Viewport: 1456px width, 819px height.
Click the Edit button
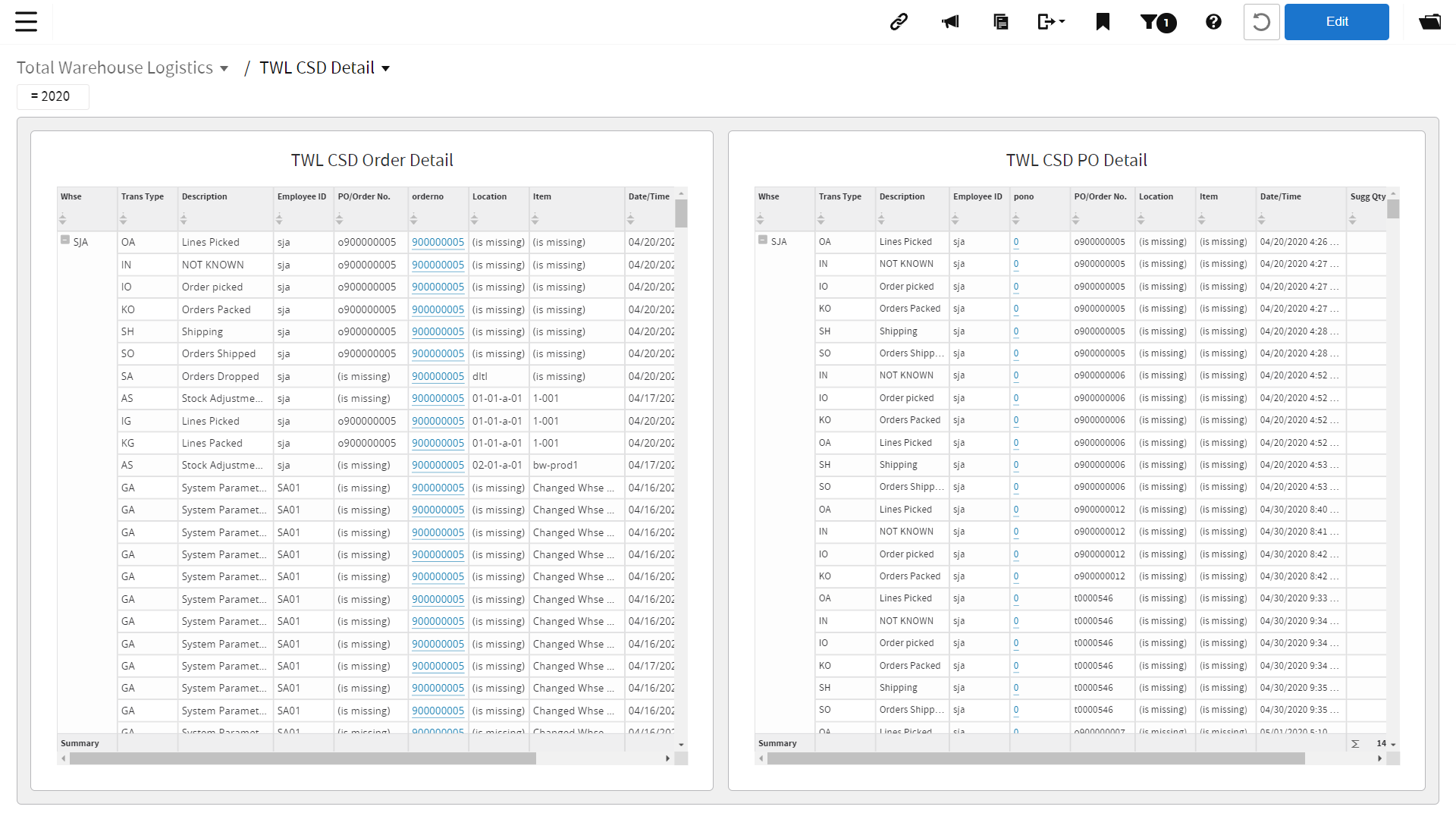tap(1336, 21)
